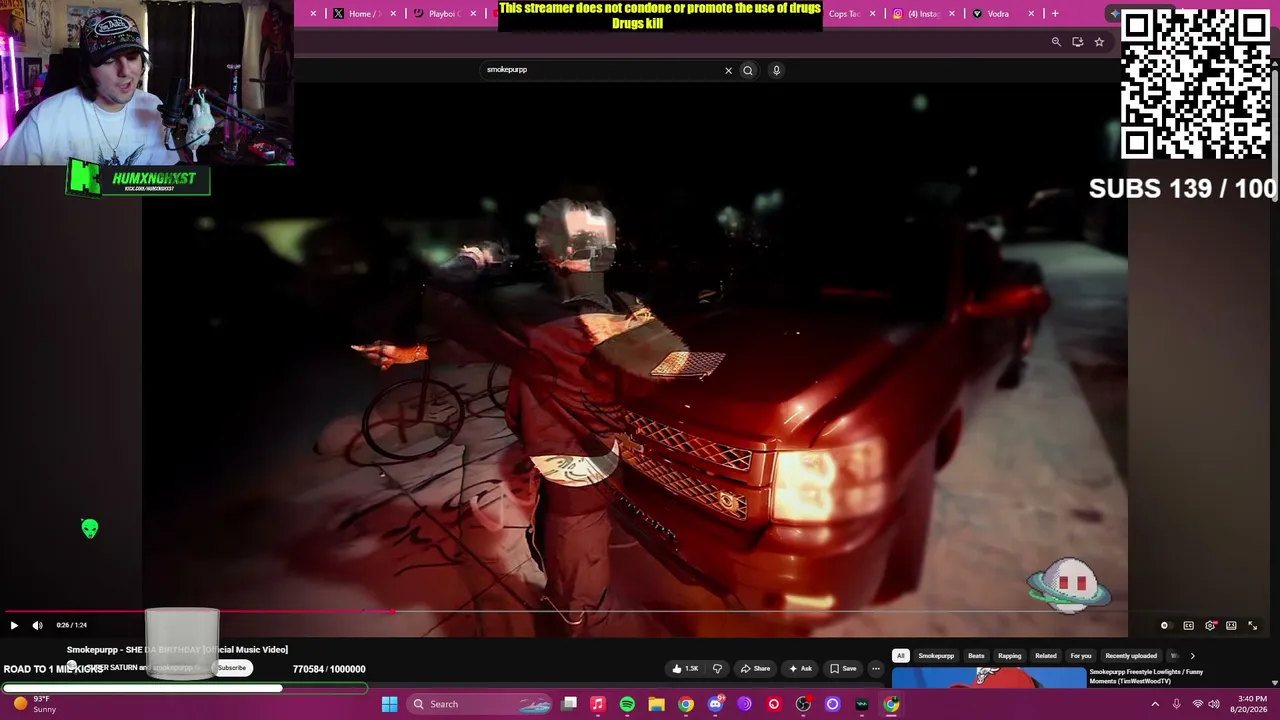Launch the pink music app on the taskbar
Screen dimensions: 1280x720
[x=598, y=704]
